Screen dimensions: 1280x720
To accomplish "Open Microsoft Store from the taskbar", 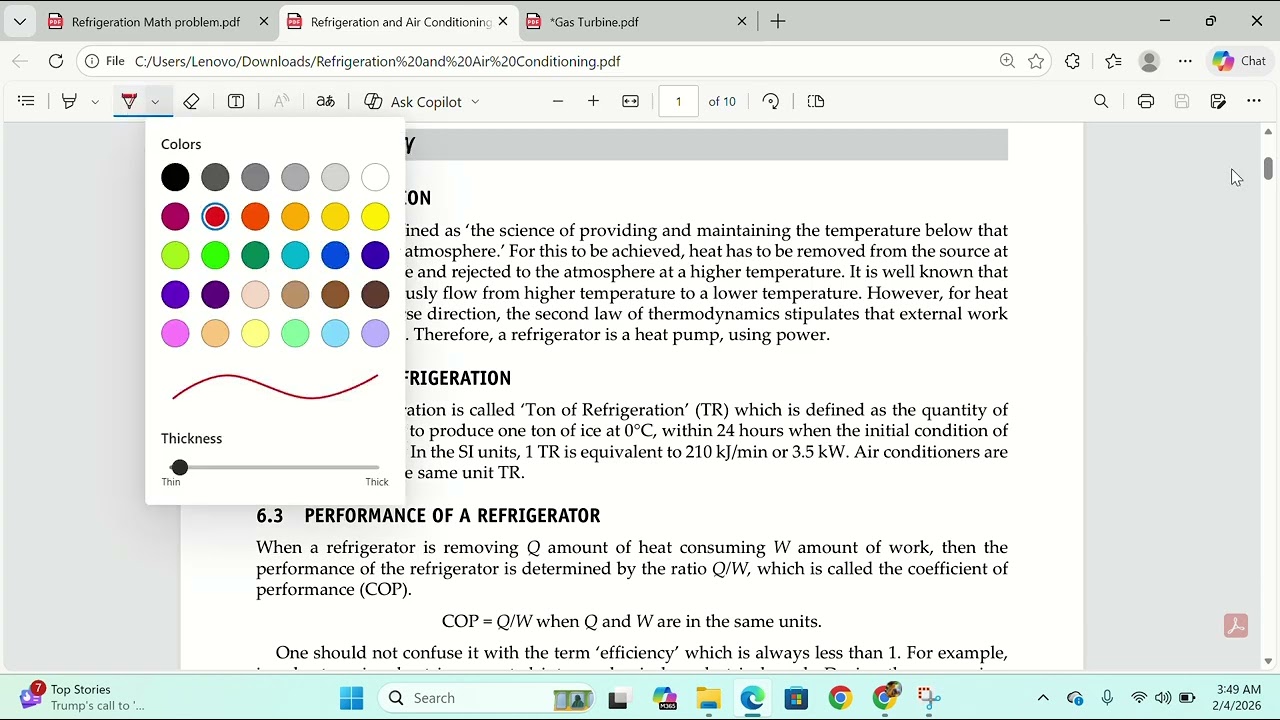I will 796,698.
